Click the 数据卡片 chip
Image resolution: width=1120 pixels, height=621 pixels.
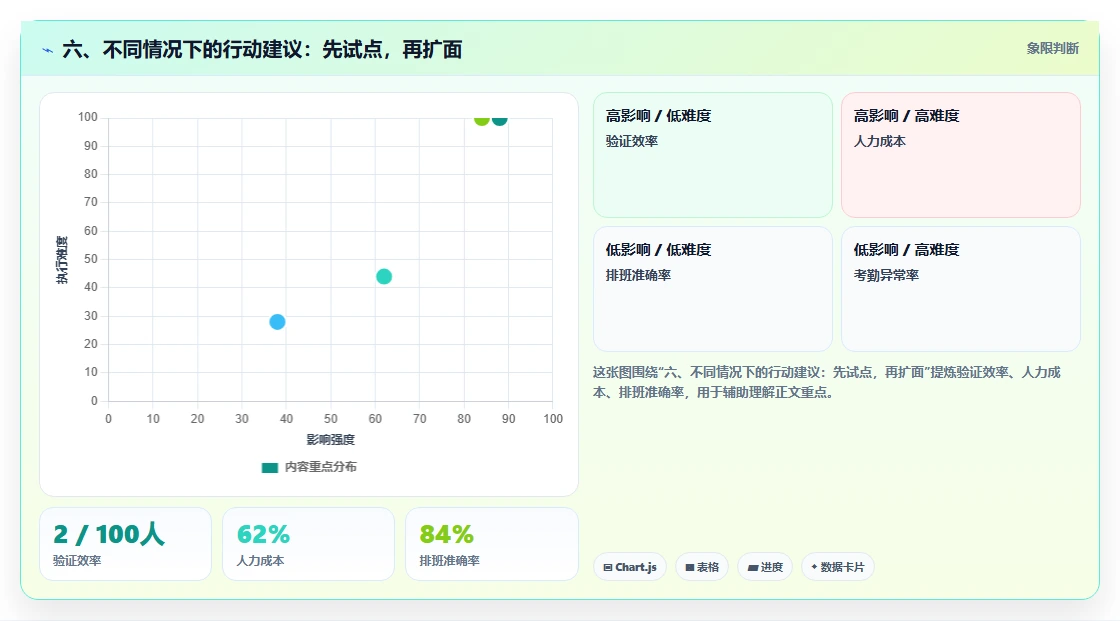point(838,567)
